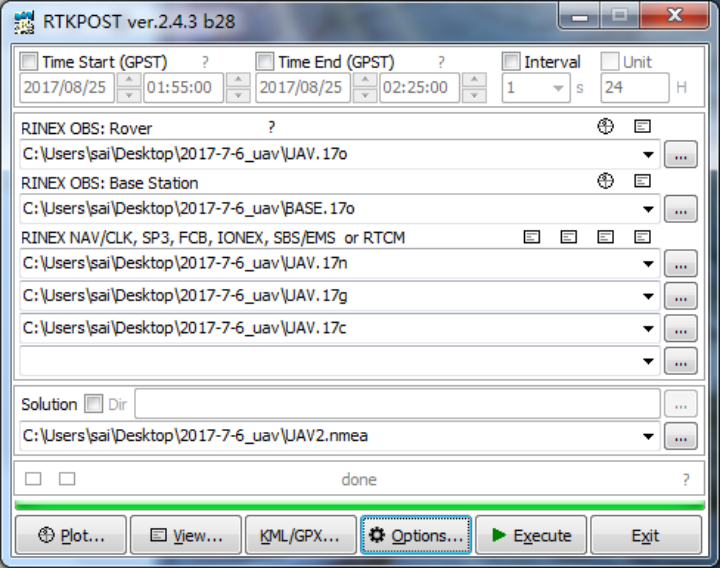
Task: Browse for the empty navigation file slot
Action: coord(681,361)
